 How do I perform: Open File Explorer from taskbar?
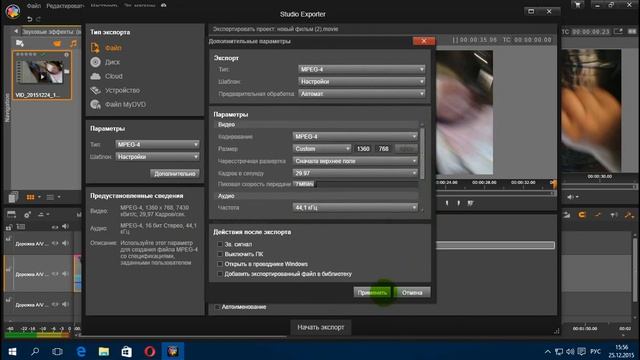[x=104, y=351]
